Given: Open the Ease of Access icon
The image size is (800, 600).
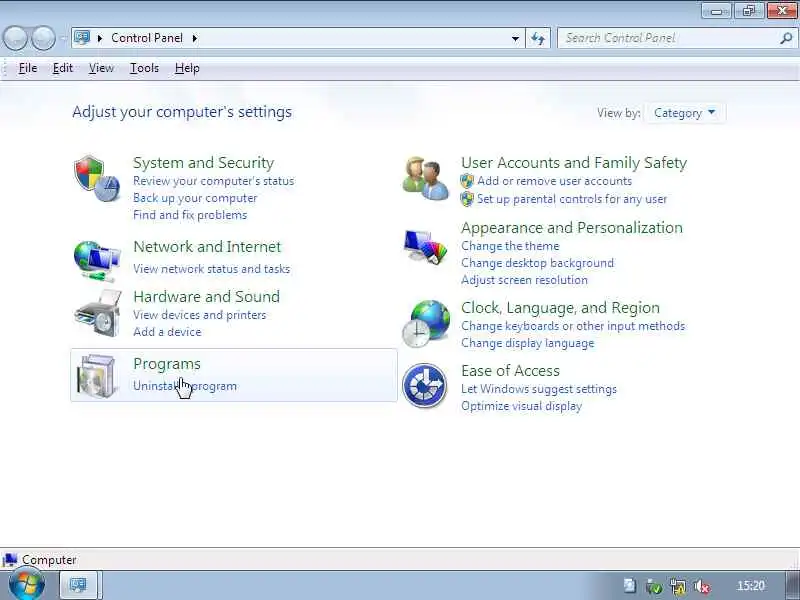Looking at the screenshot, I should pyautogui.click(x=424, y=386).
